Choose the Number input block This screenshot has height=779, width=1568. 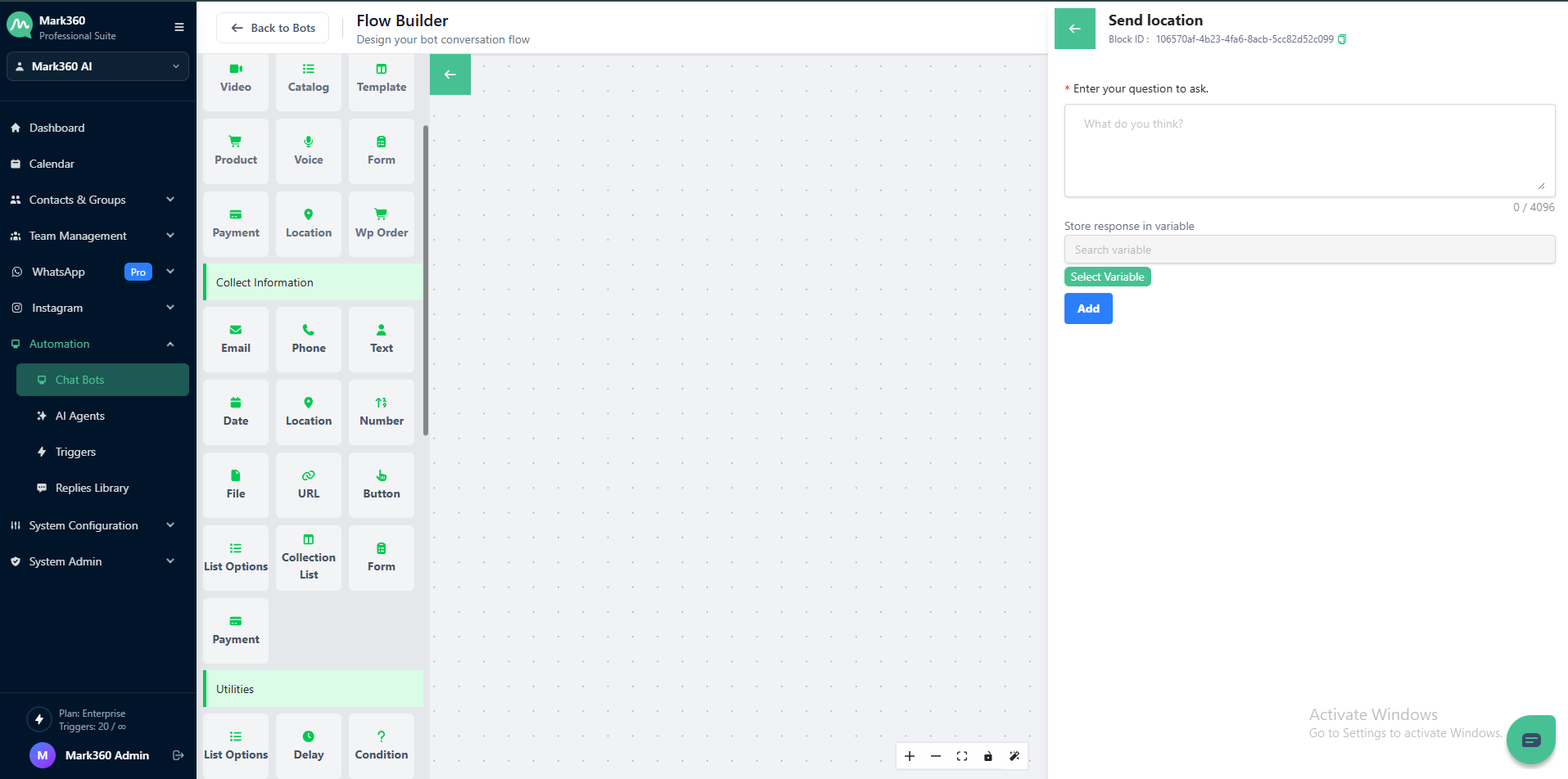coord(381,412)
